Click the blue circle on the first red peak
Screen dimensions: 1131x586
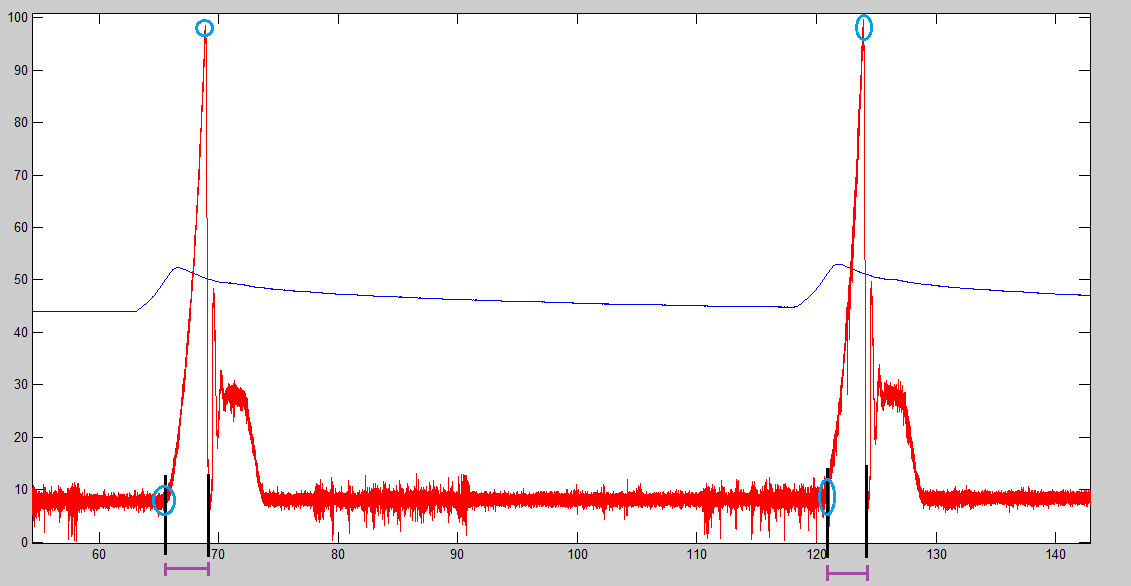pos(204,28)
